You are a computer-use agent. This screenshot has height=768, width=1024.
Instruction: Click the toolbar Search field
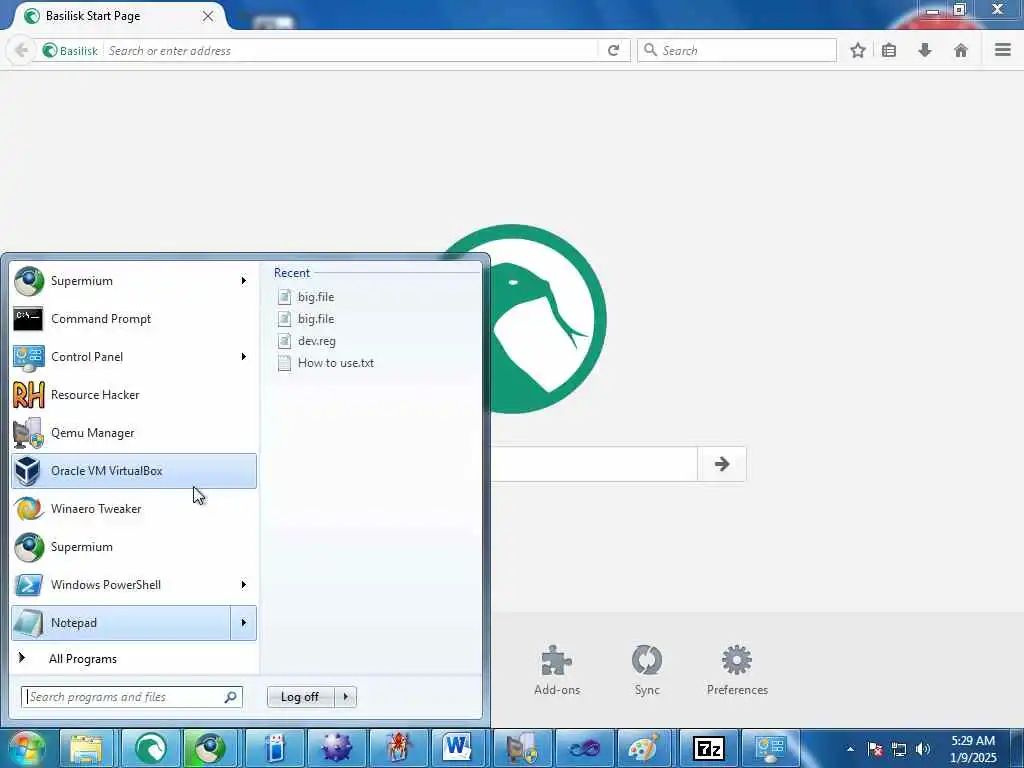(x=737, y=50)
